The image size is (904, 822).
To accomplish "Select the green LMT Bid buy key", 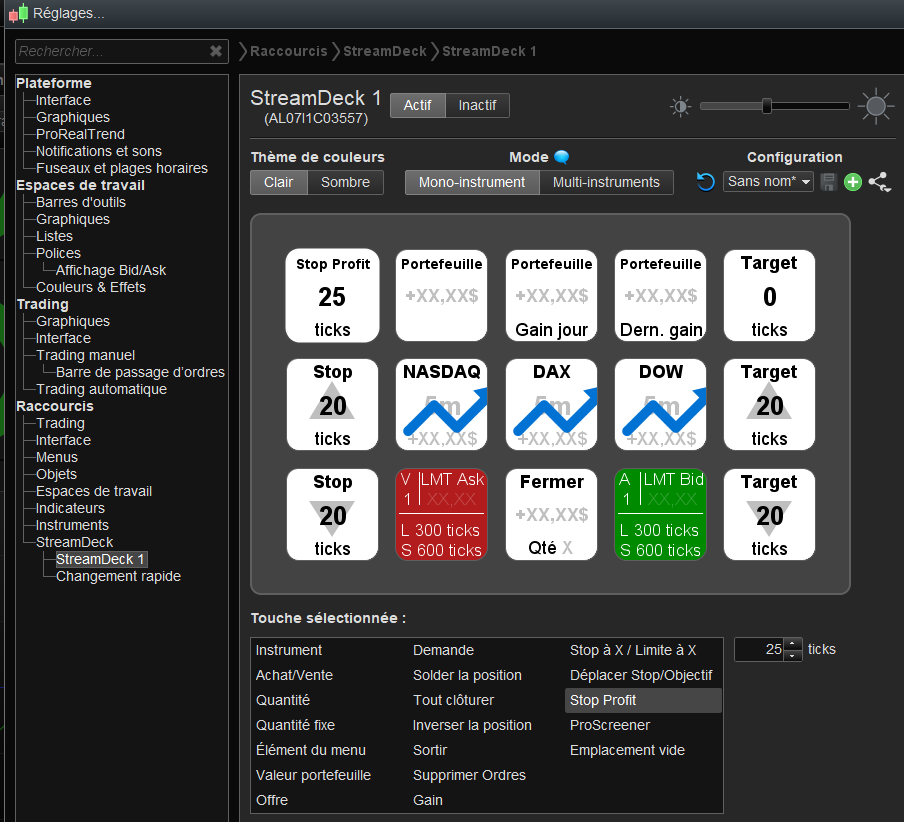I will tap(661, 514).
